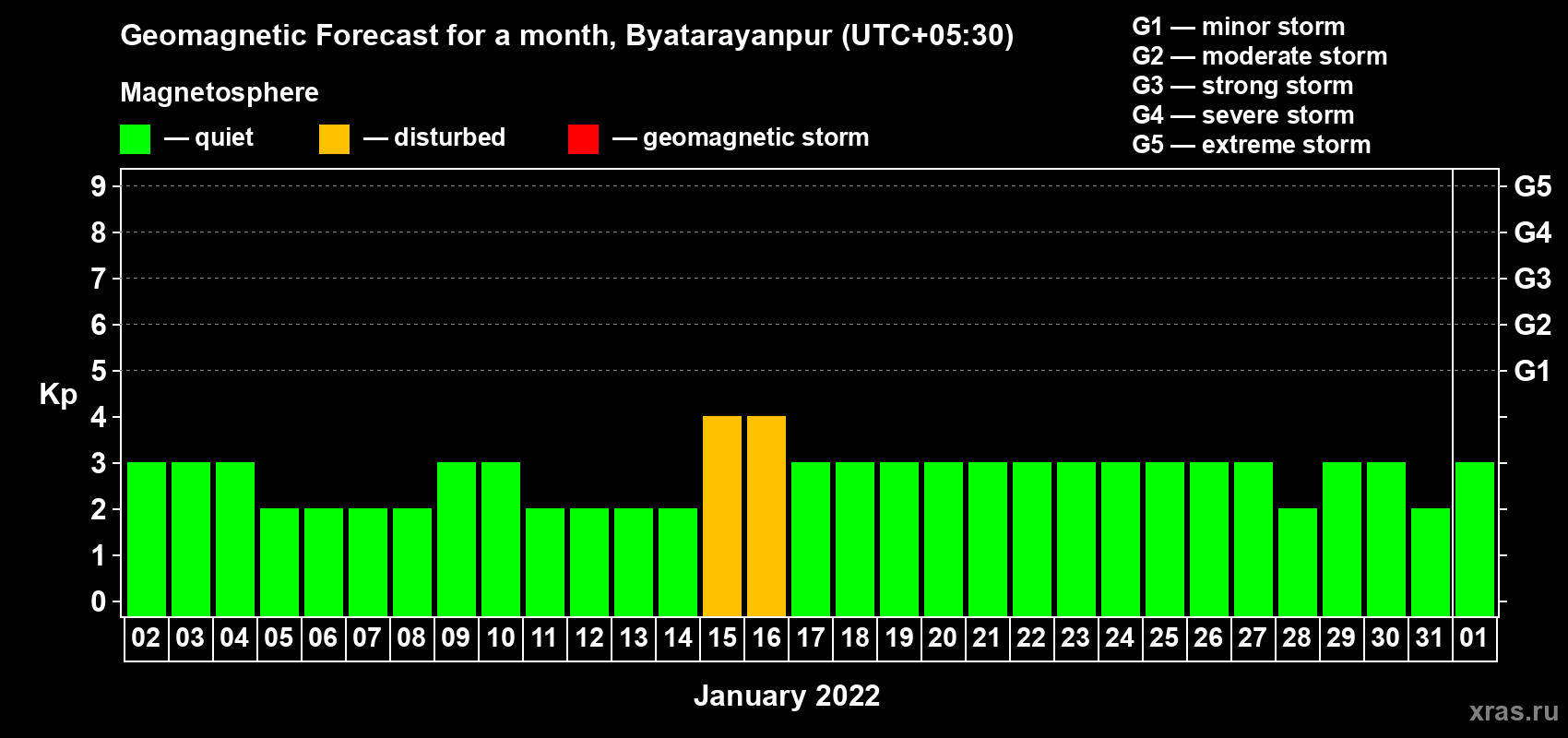
Task: Click date label 25 on axis
Action: 1164,637
